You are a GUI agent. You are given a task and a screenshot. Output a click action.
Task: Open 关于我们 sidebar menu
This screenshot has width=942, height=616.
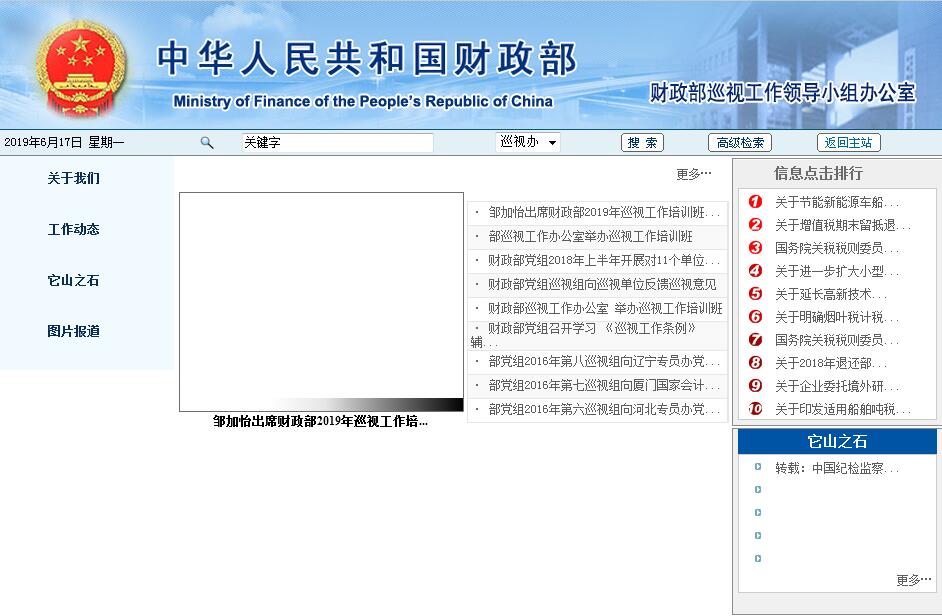(73, 178)
